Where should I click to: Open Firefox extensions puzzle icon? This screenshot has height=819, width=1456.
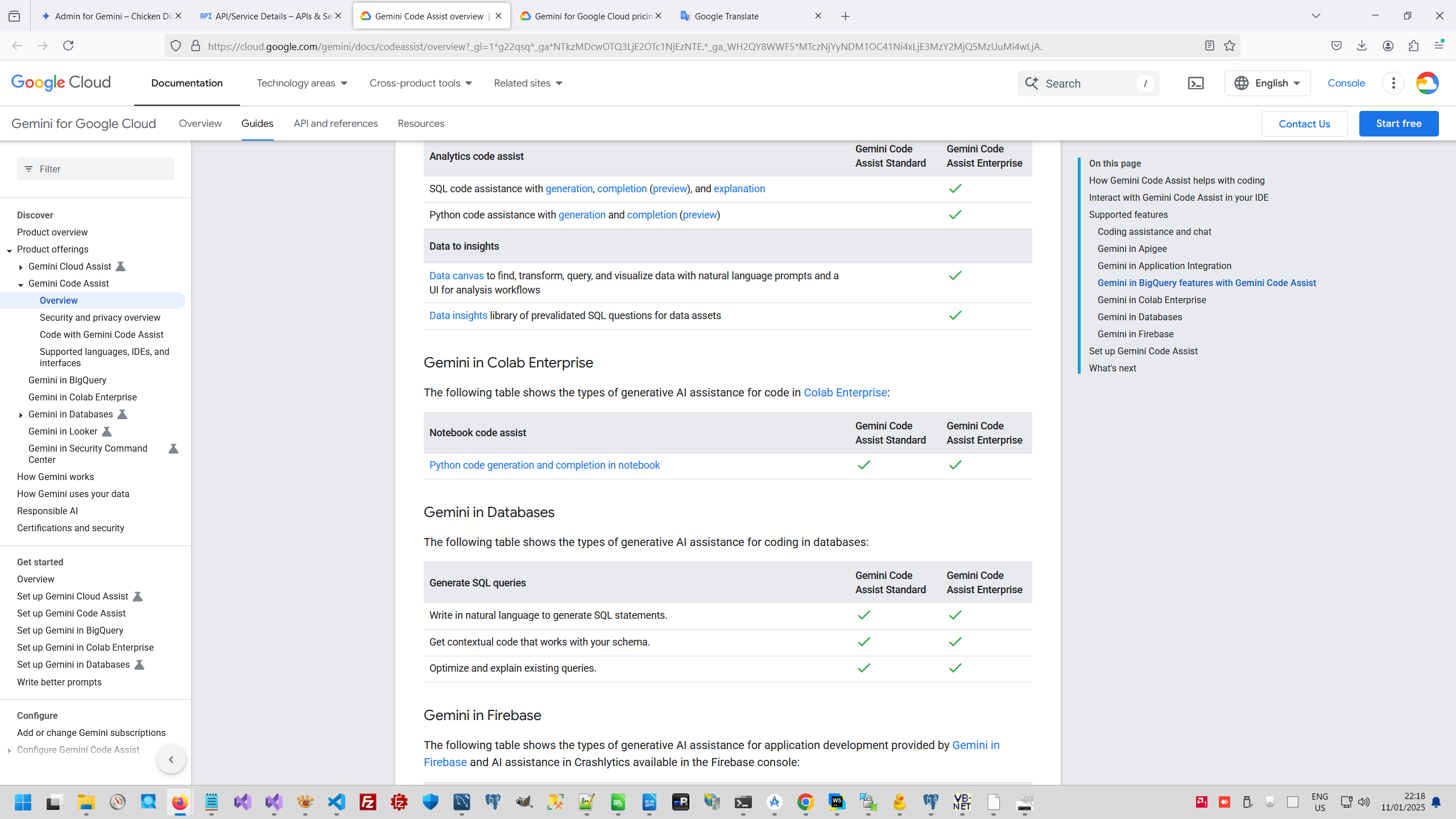[x=1413, y=46]
